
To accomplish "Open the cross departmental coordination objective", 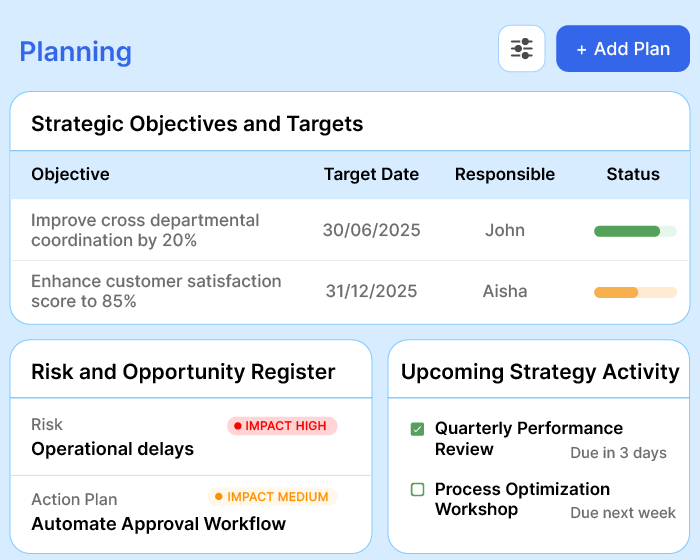I will [145, 230].
